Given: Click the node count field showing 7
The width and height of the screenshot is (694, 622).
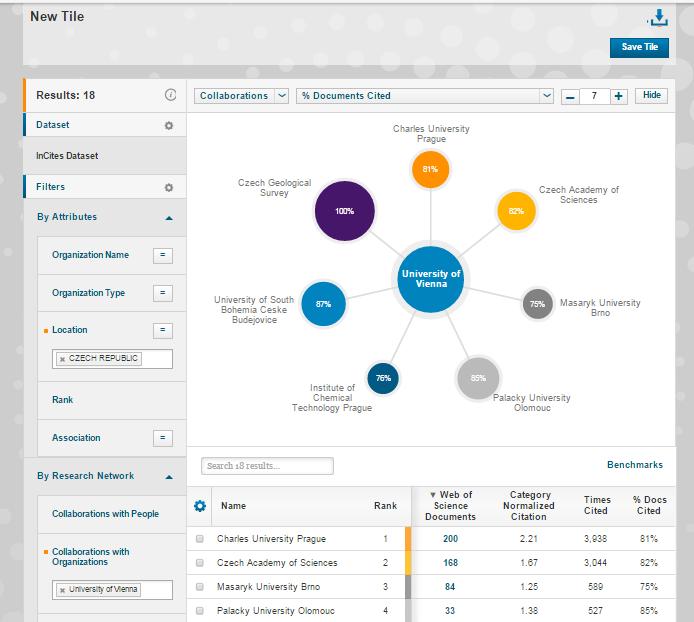Looking at the screenshot, I should click(x=594, y=96).
